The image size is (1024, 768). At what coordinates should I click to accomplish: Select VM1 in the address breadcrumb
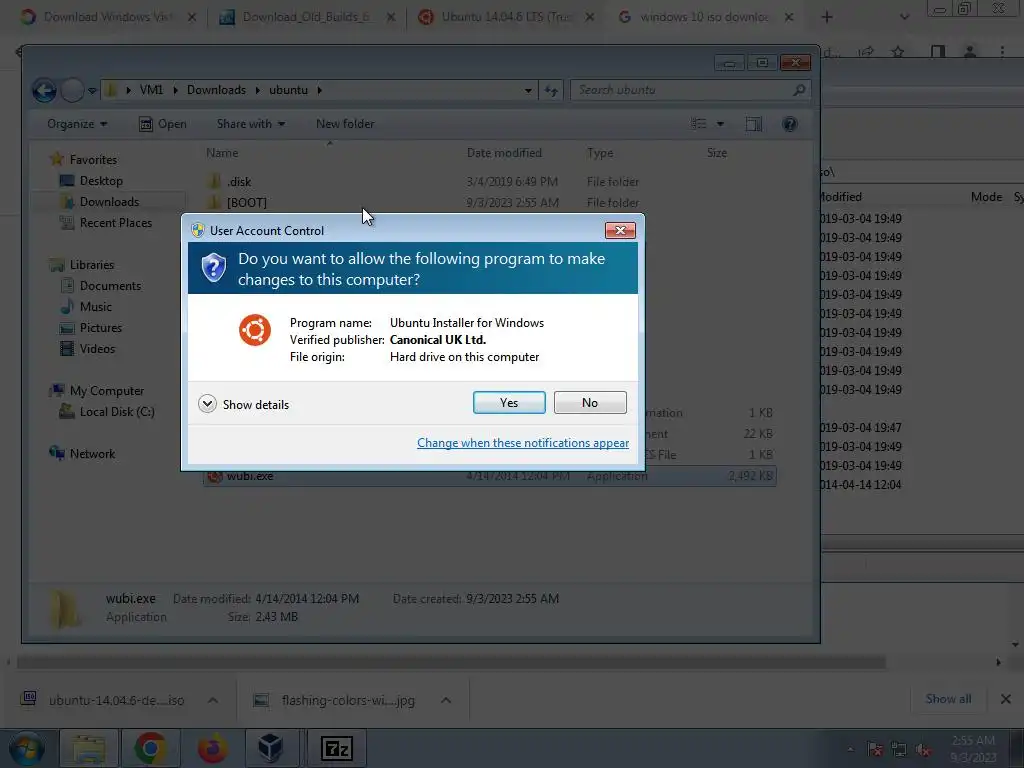[151, 90]
